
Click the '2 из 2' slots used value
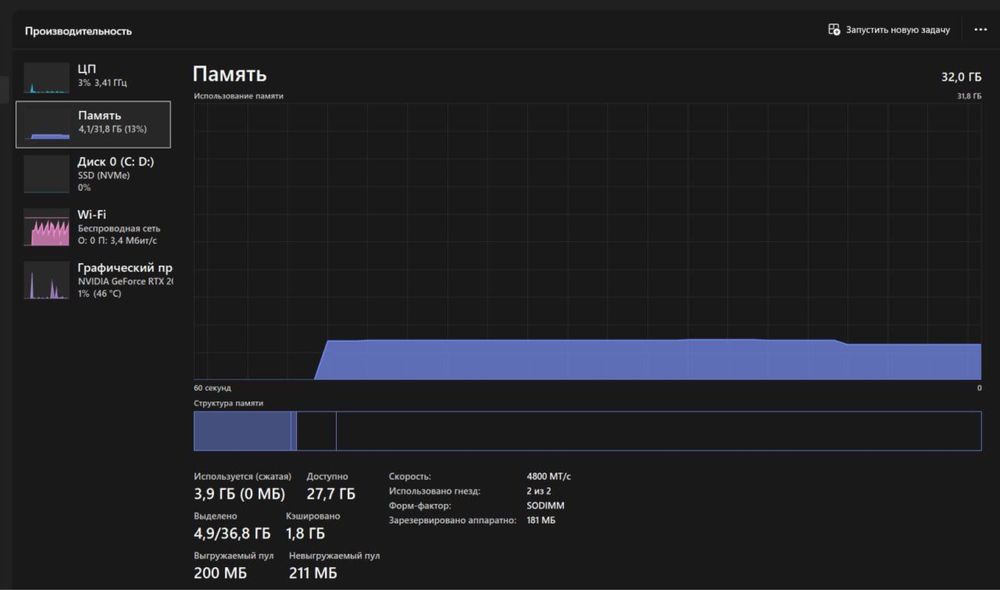[x=539, y=491]
